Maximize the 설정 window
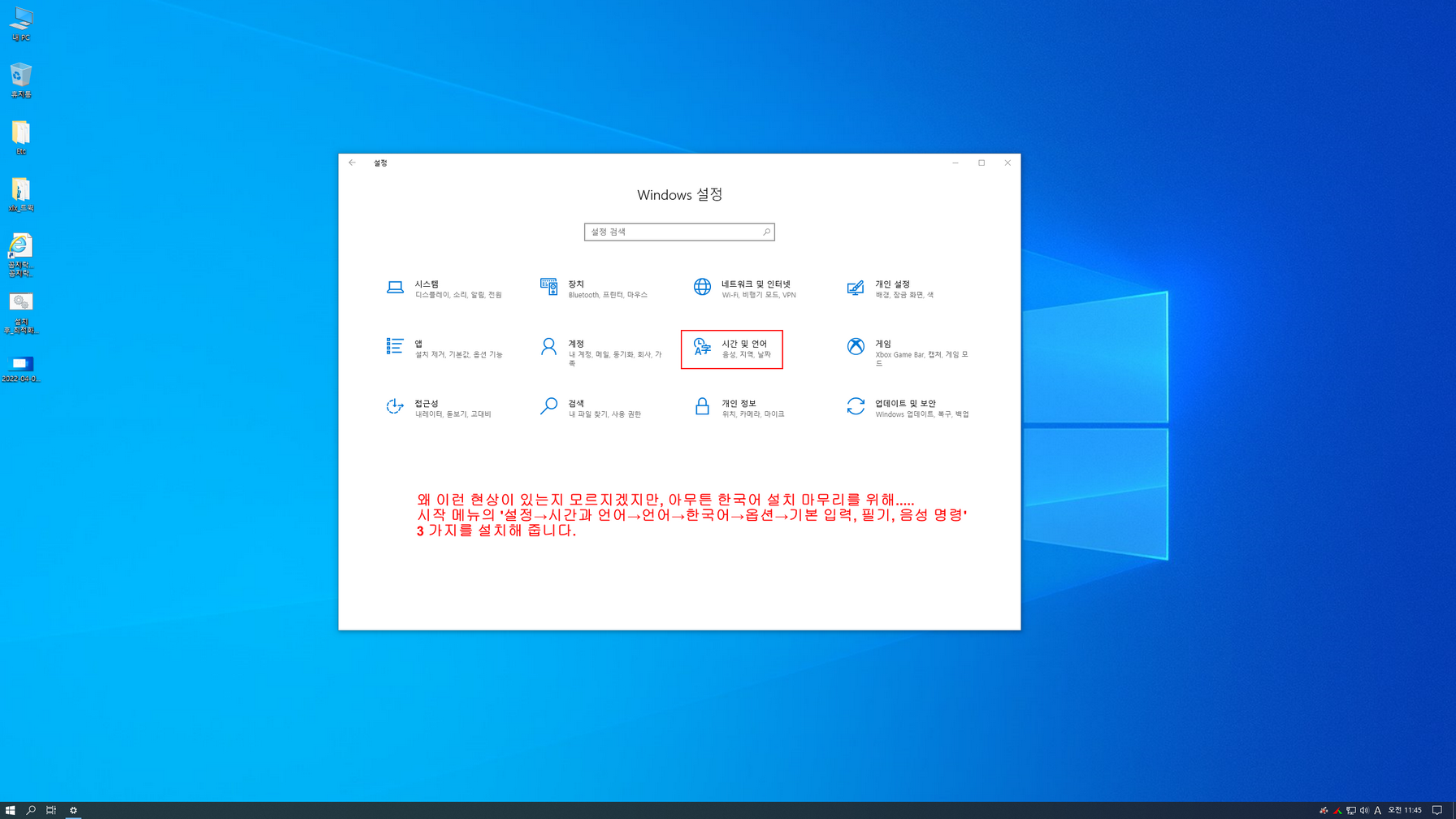 [x=981, y=162]
